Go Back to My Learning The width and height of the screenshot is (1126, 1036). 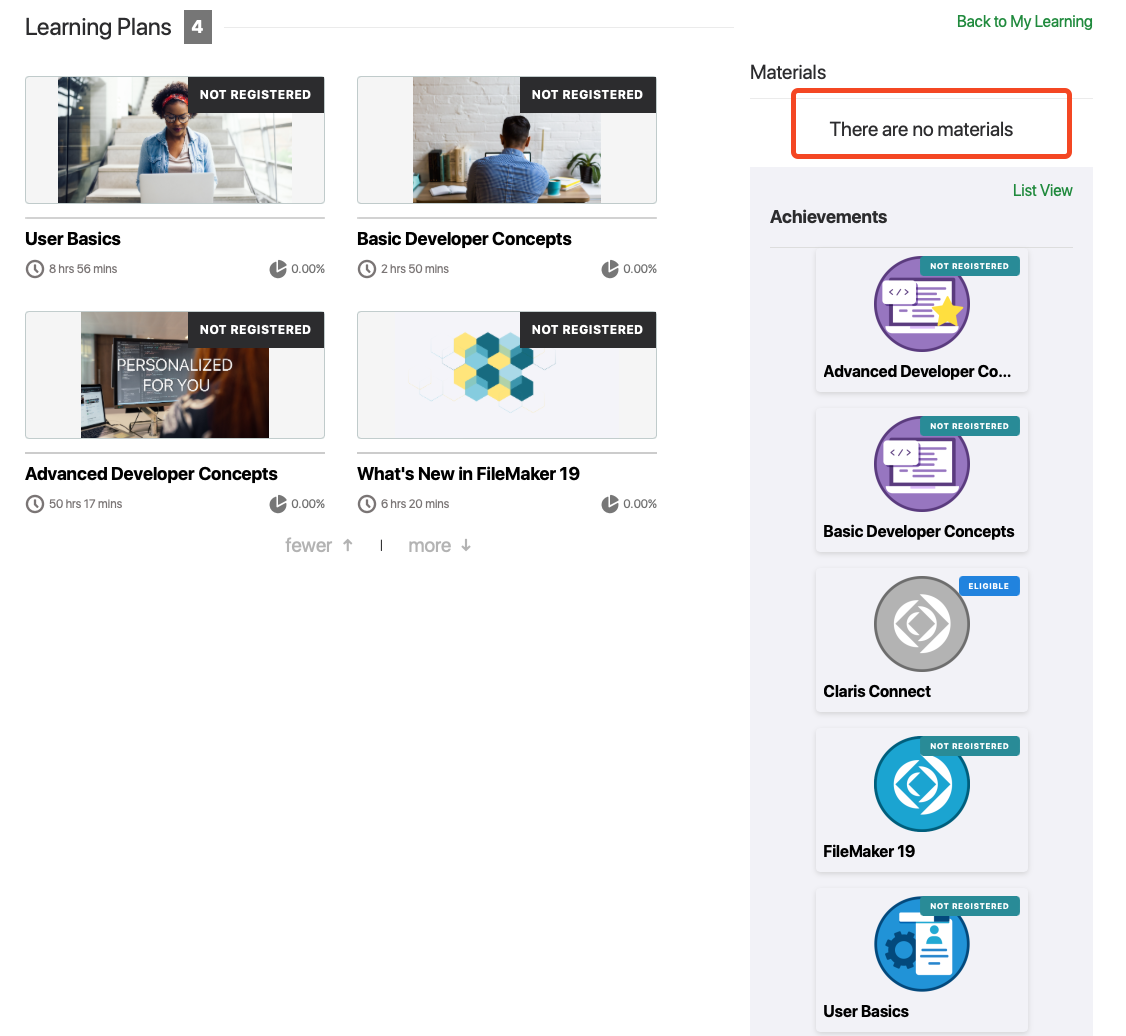1024,22
